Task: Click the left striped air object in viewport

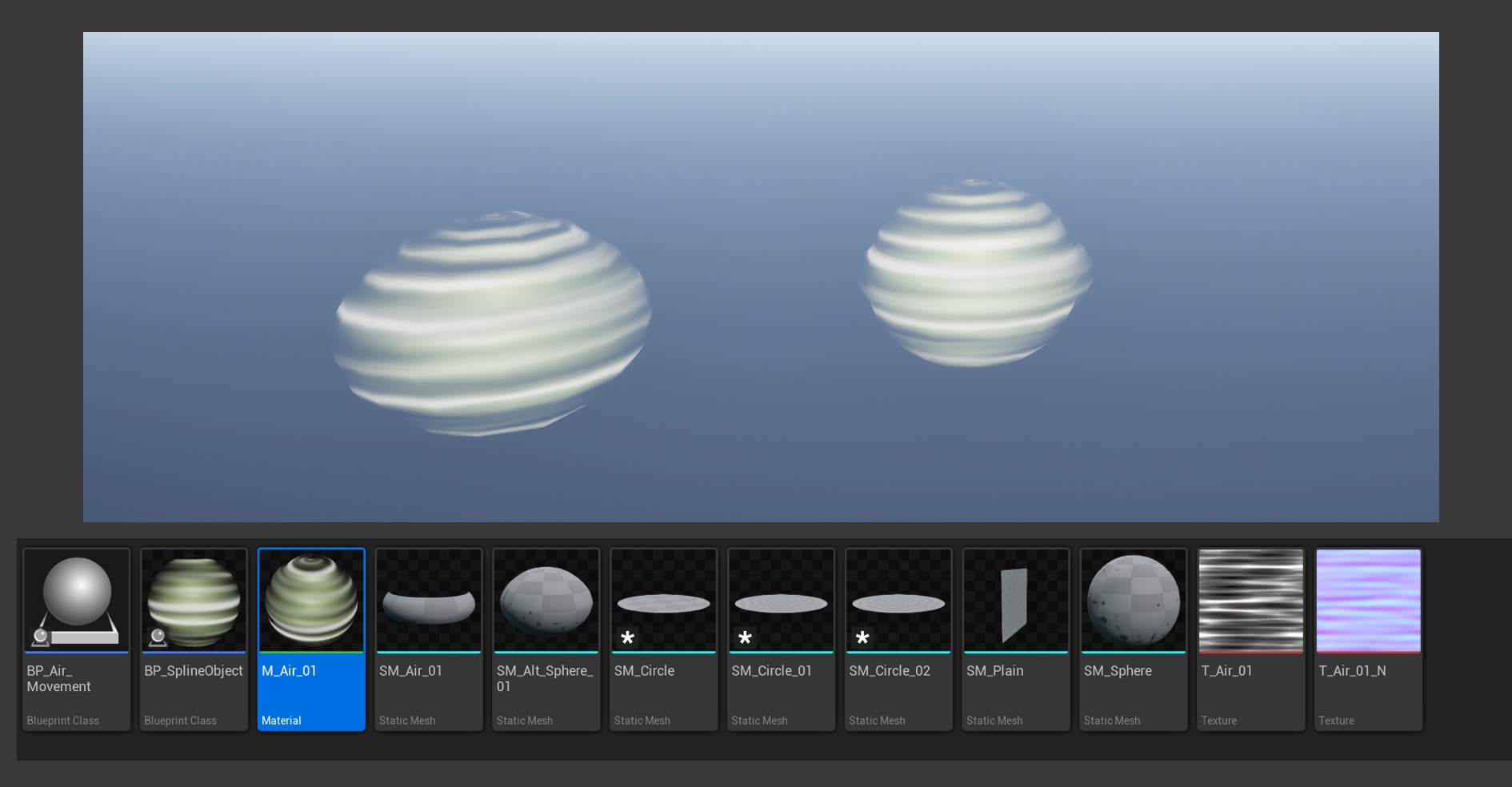Action: [492, 324]
